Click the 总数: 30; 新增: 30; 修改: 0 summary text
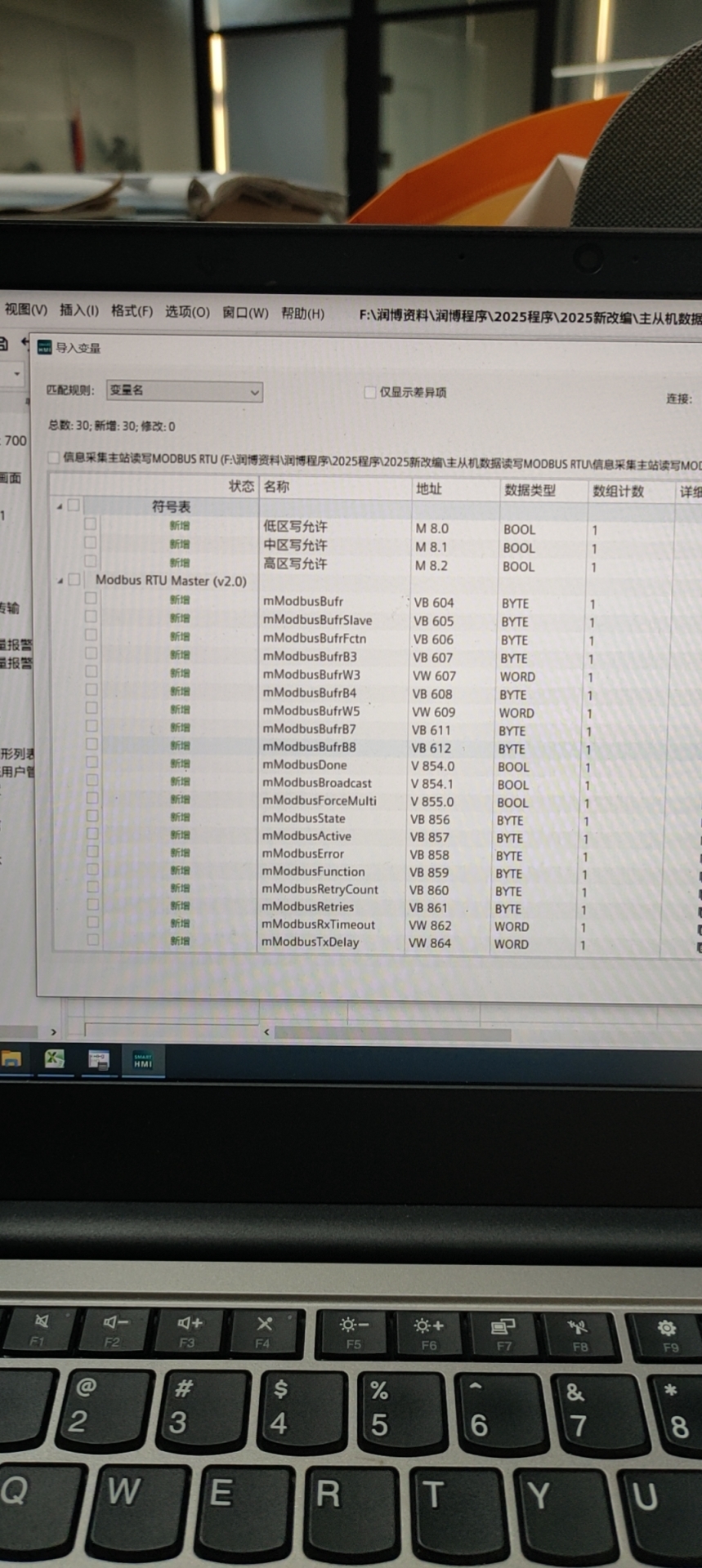 point(111,425)
